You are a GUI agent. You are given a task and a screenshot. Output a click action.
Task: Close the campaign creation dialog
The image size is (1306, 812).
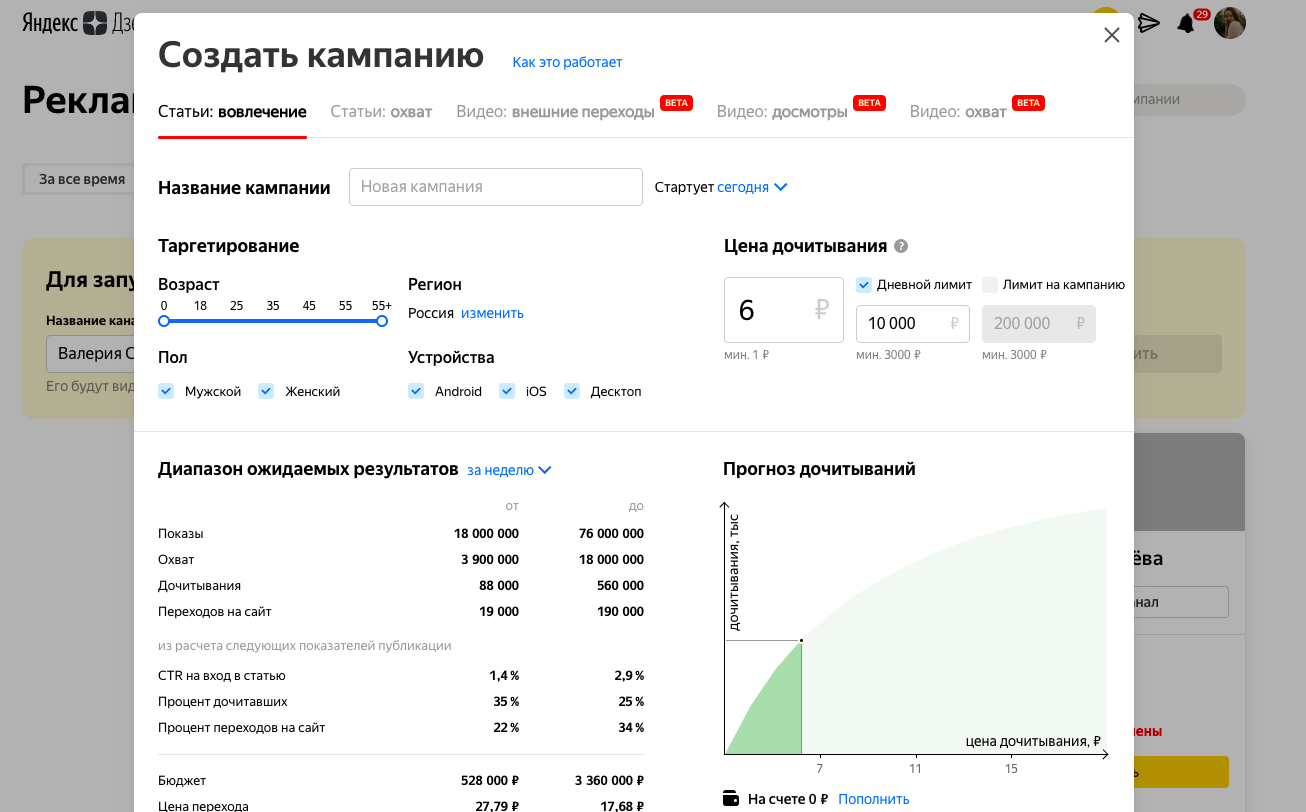(x=1111, y=36)
